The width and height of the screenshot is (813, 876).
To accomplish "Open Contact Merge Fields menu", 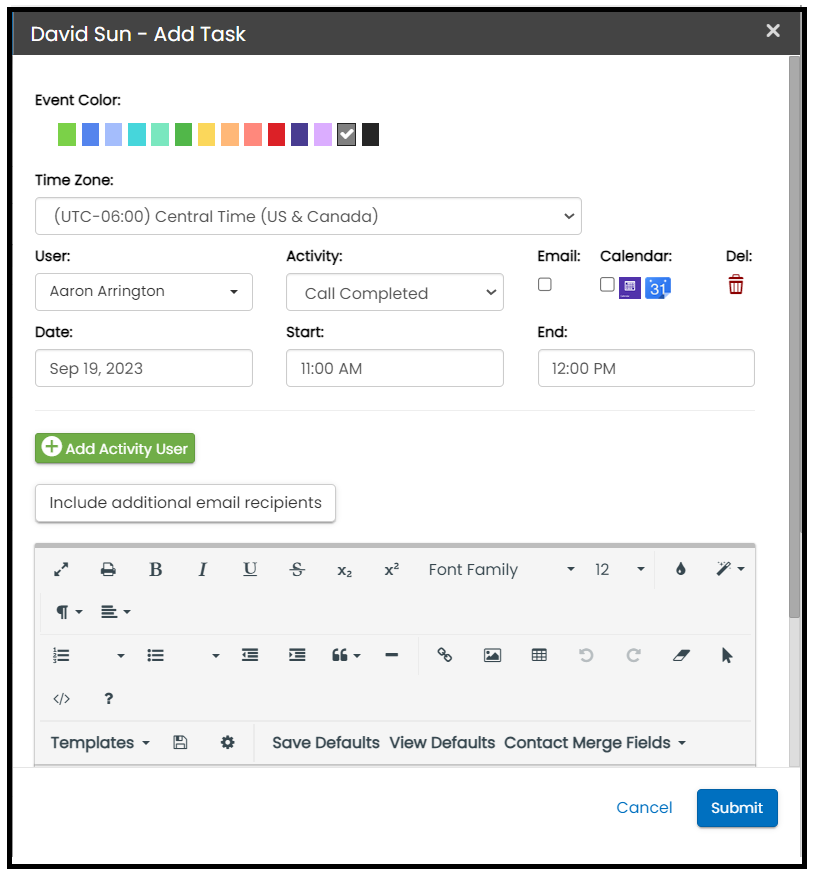I will pyautogui.click(x=595, y=743).
